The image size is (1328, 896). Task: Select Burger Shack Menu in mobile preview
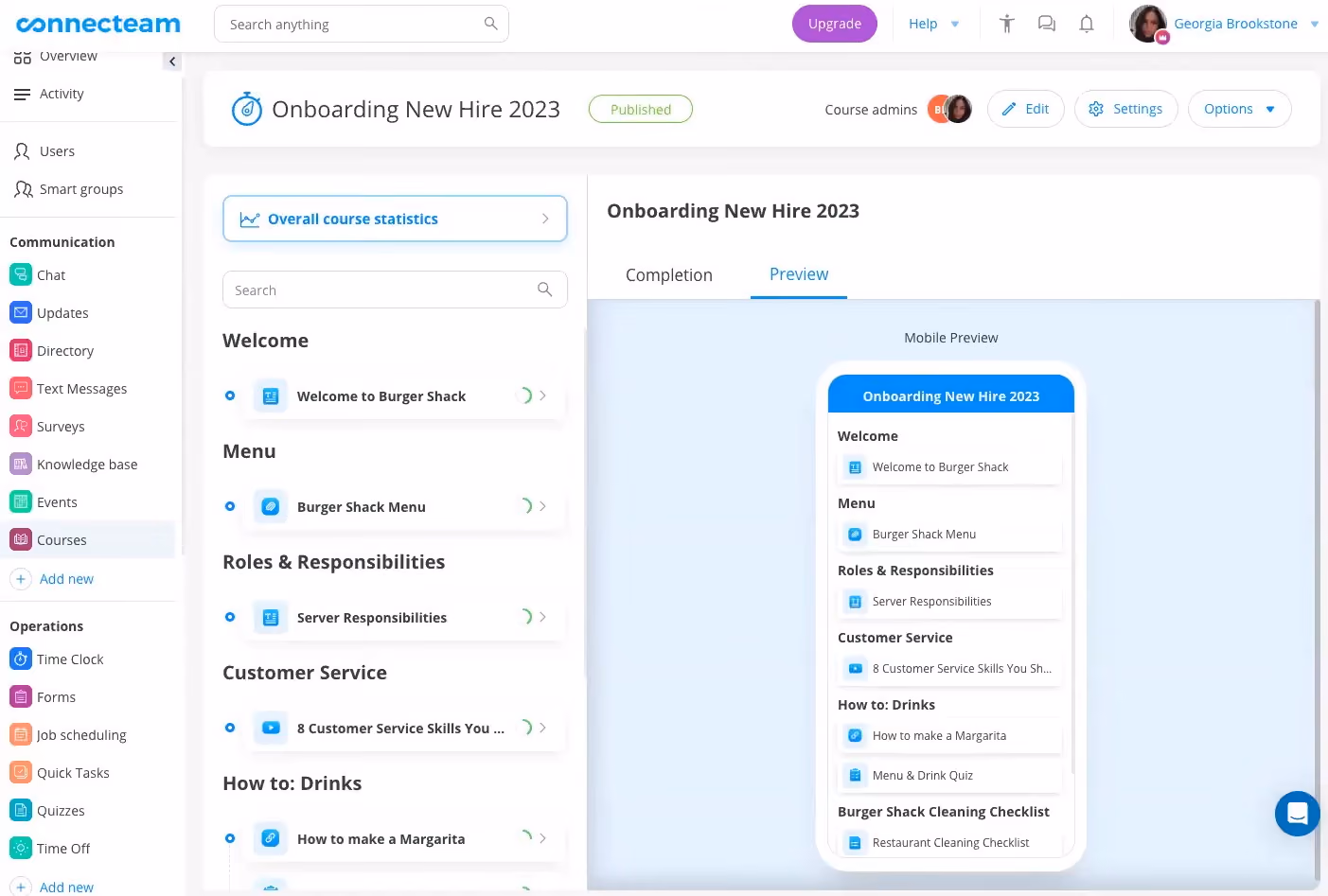tap(950, 535)
